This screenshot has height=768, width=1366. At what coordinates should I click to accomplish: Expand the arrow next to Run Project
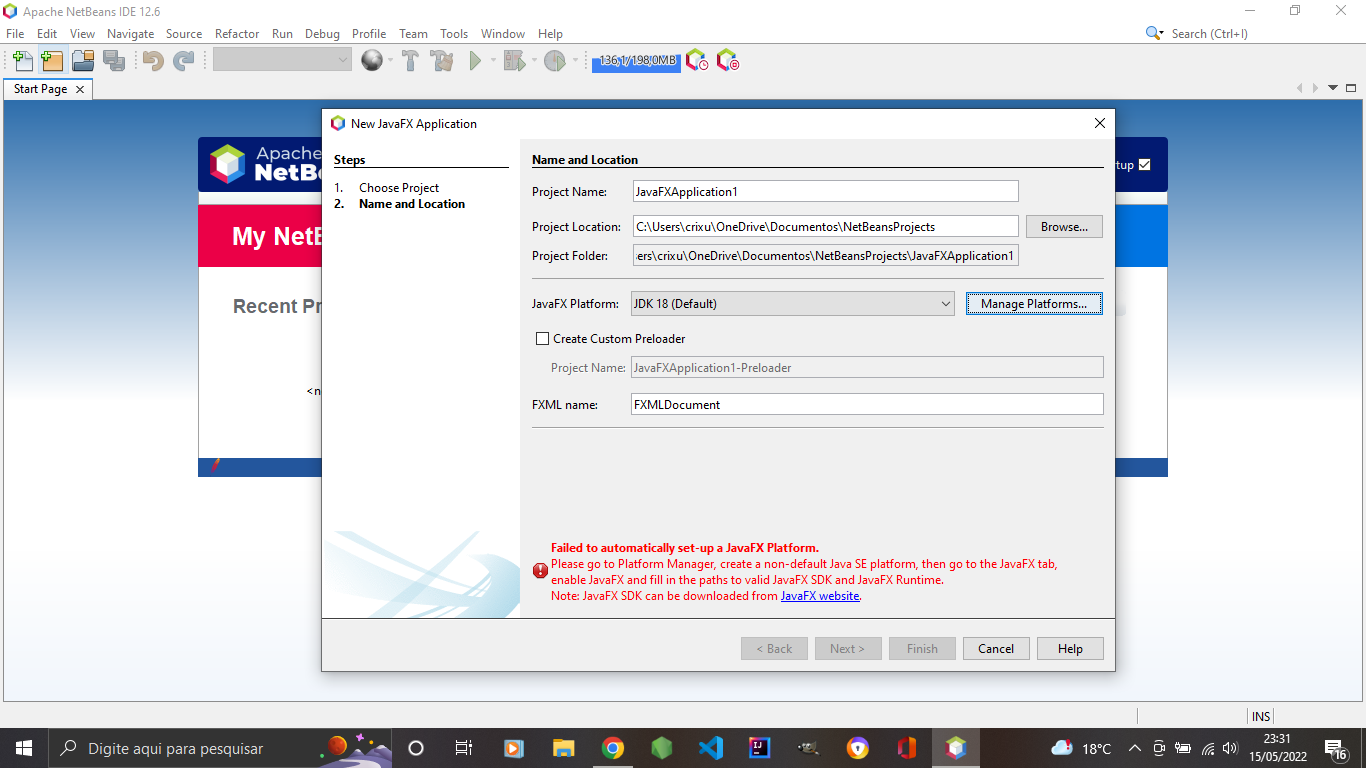point(493,61)
